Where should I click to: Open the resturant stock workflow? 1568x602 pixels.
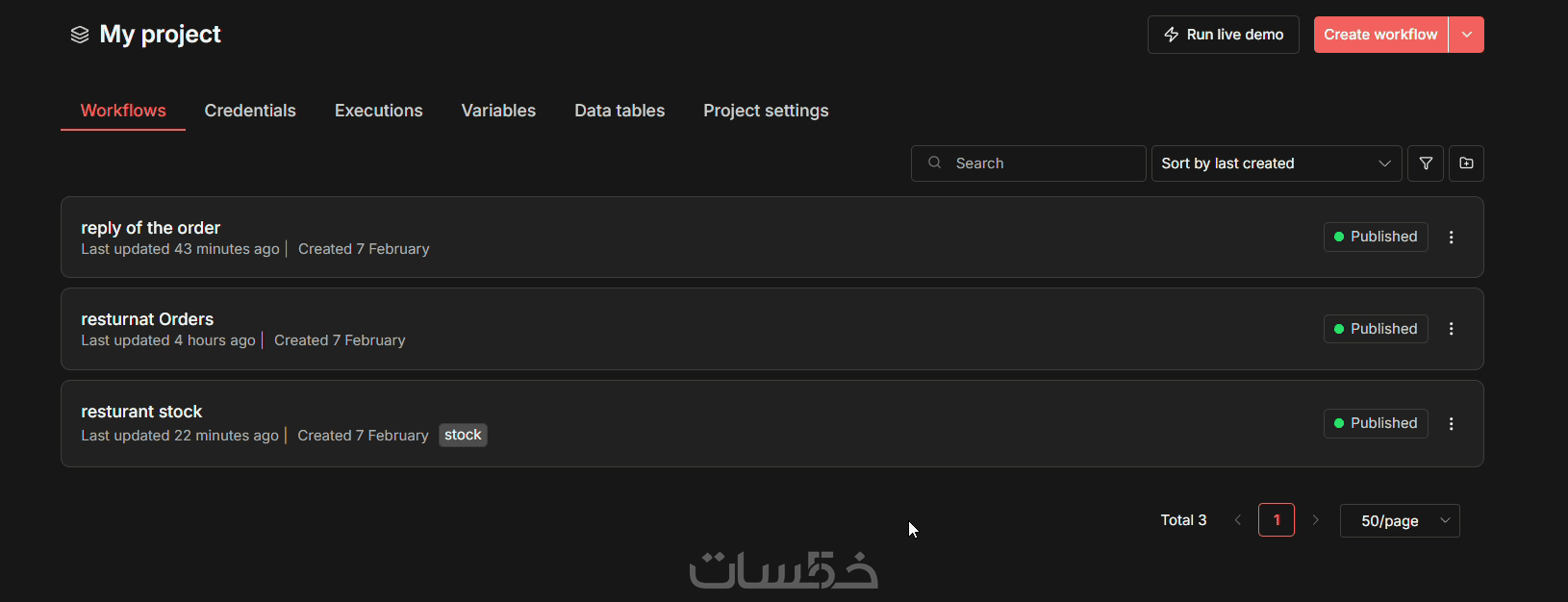[x=141, y=412]
